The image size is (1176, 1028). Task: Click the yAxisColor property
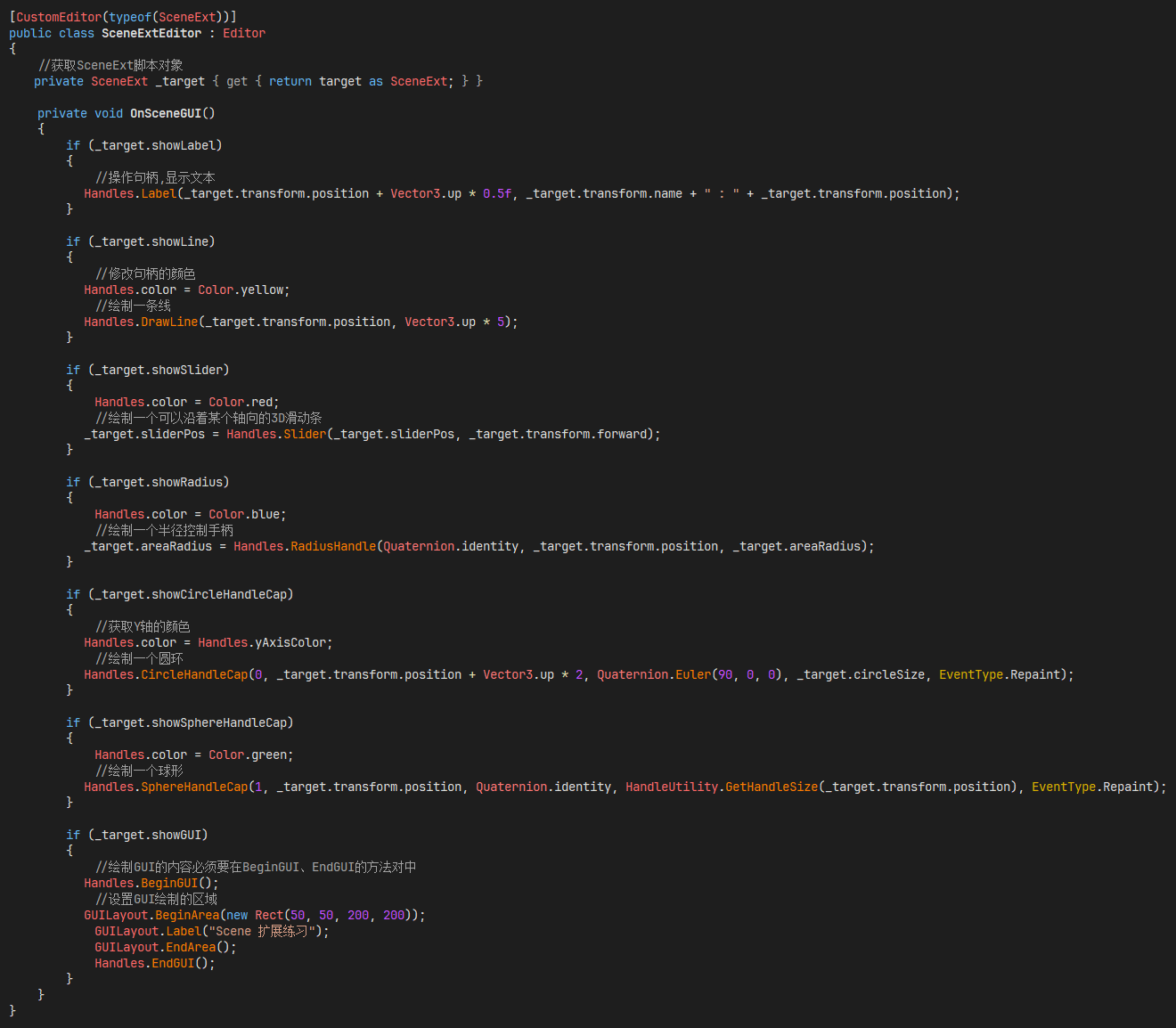(292, 642)
